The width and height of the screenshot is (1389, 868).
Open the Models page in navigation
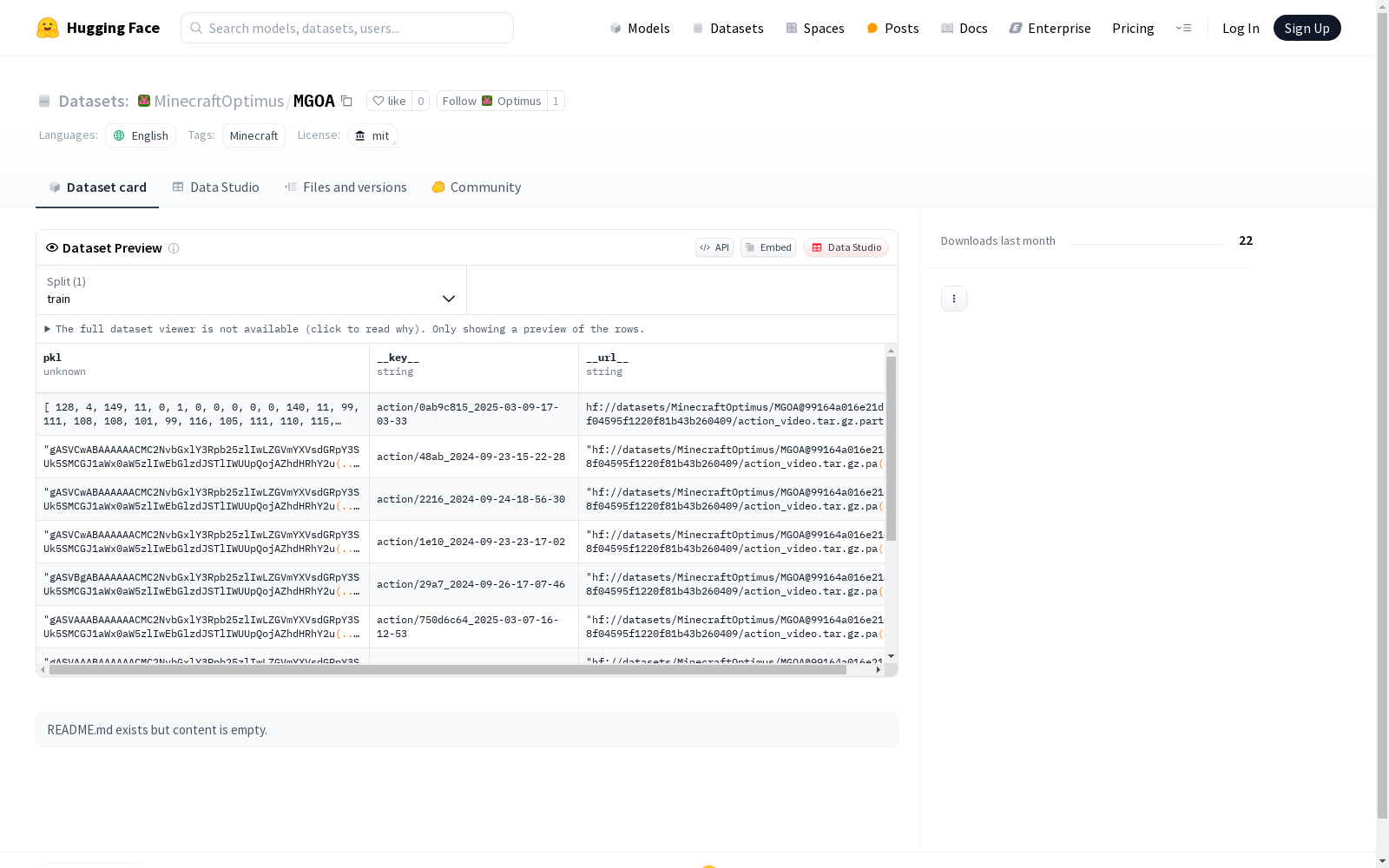click(x=640, y=28)
